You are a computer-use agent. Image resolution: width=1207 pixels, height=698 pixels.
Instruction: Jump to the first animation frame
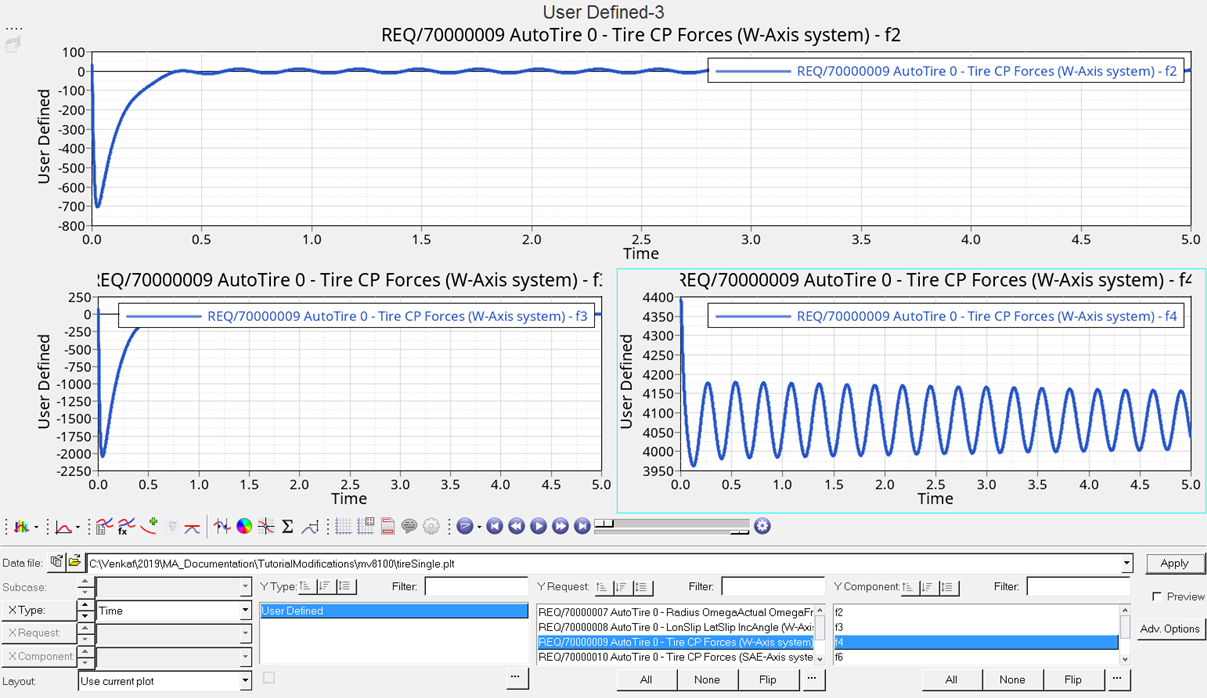[x=494, y=526]
